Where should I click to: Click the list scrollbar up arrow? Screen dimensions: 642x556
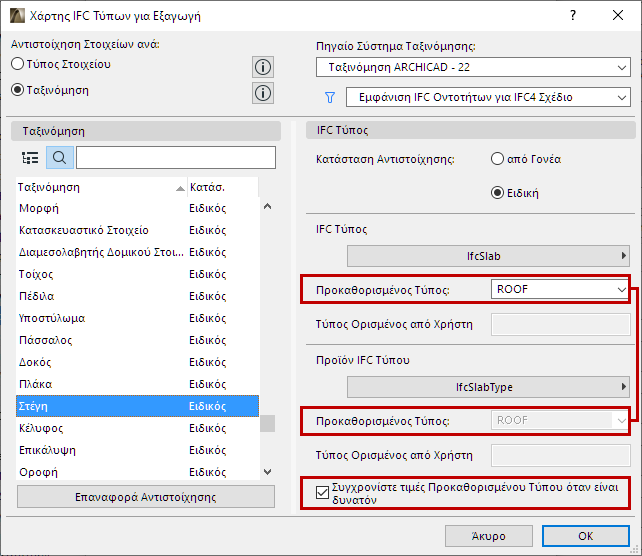267,206
